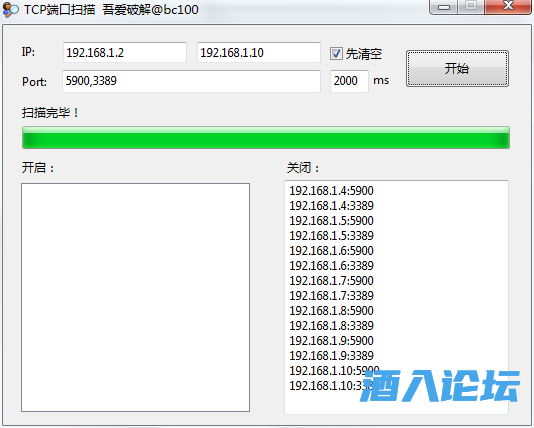This screenshot has width=534, height=428.
Task: Click the green scan progress bar
Action: pyautogui.click(x=266, y=138)
